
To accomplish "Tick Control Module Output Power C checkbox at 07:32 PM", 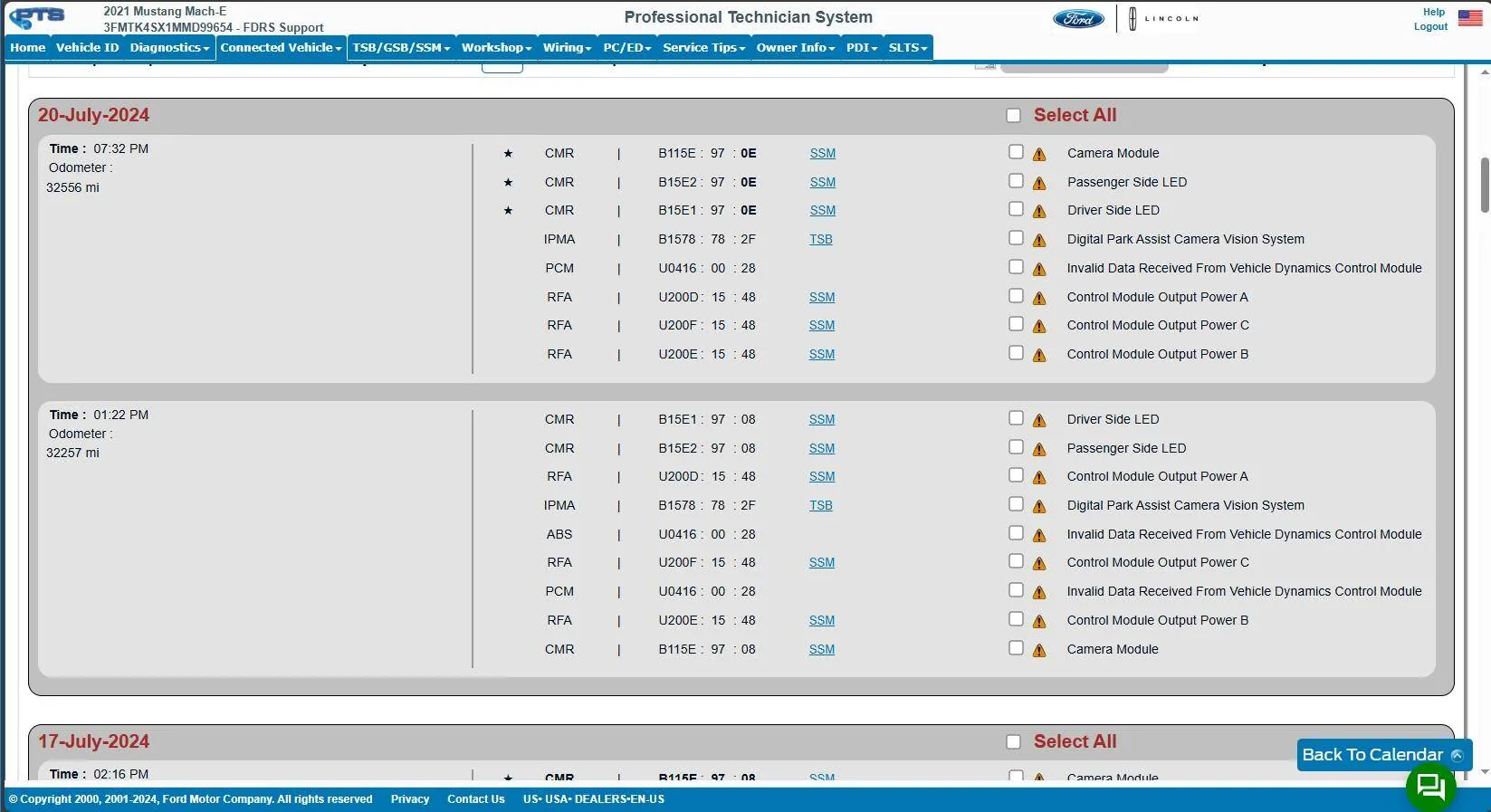I will [1016, 324].
